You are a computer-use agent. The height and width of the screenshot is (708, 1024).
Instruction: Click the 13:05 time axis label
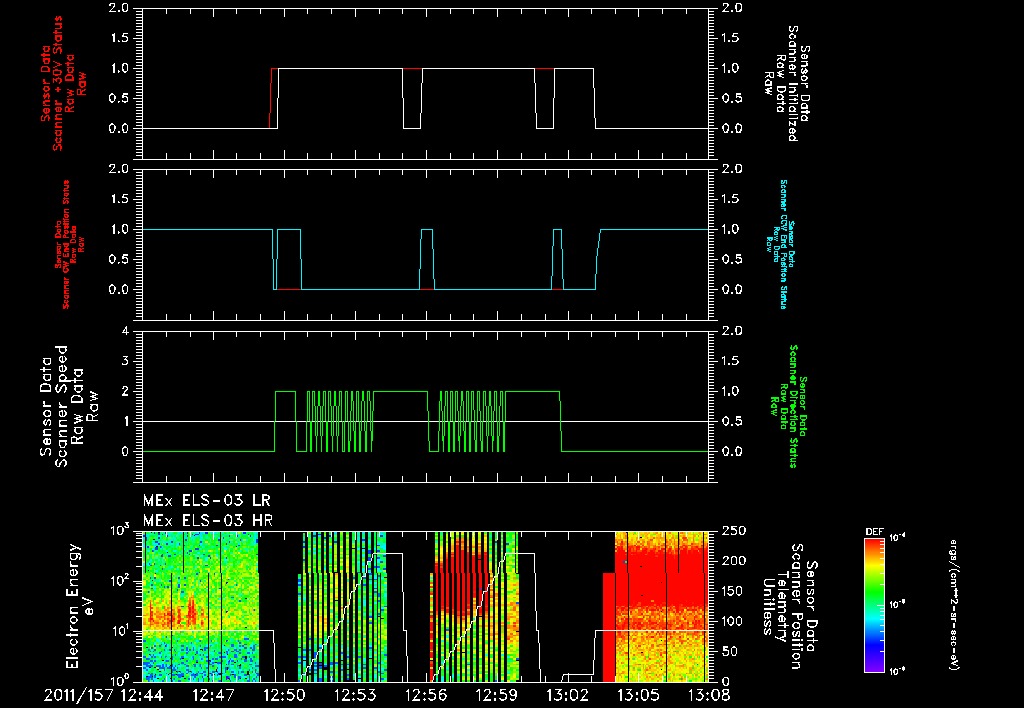coord(639,696)
